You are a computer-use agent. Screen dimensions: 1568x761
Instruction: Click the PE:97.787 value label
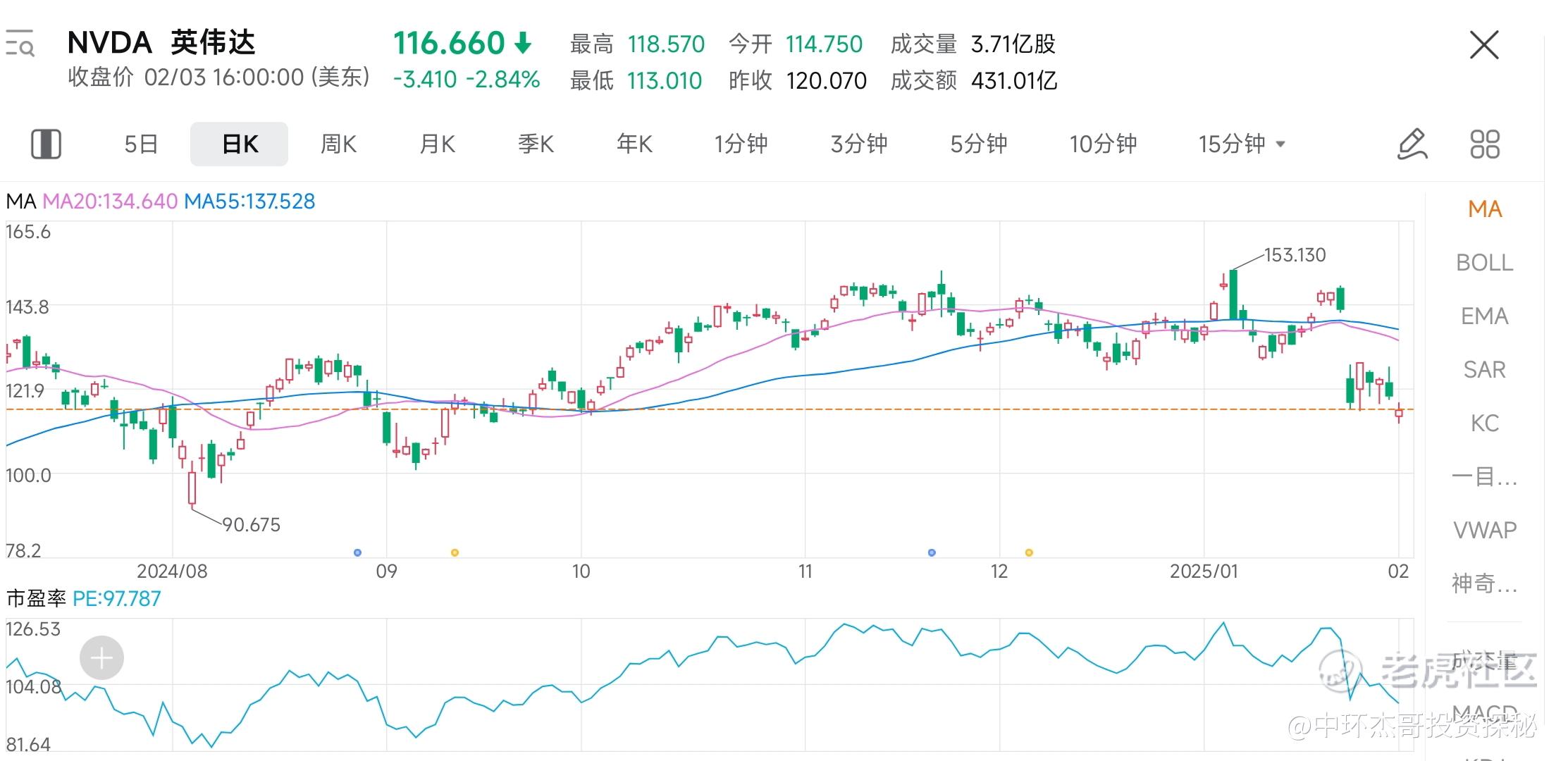pos(117,599)
